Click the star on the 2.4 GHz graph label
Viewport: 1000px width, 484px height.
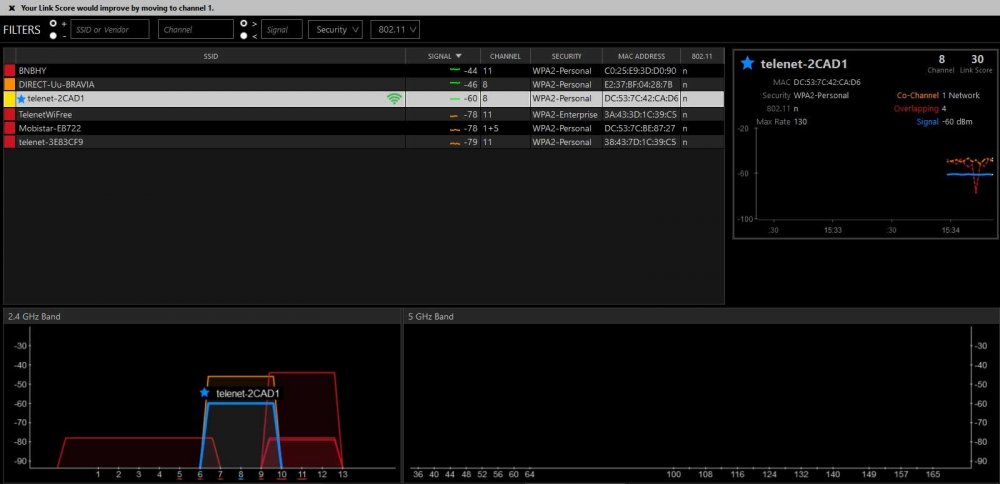205,393
